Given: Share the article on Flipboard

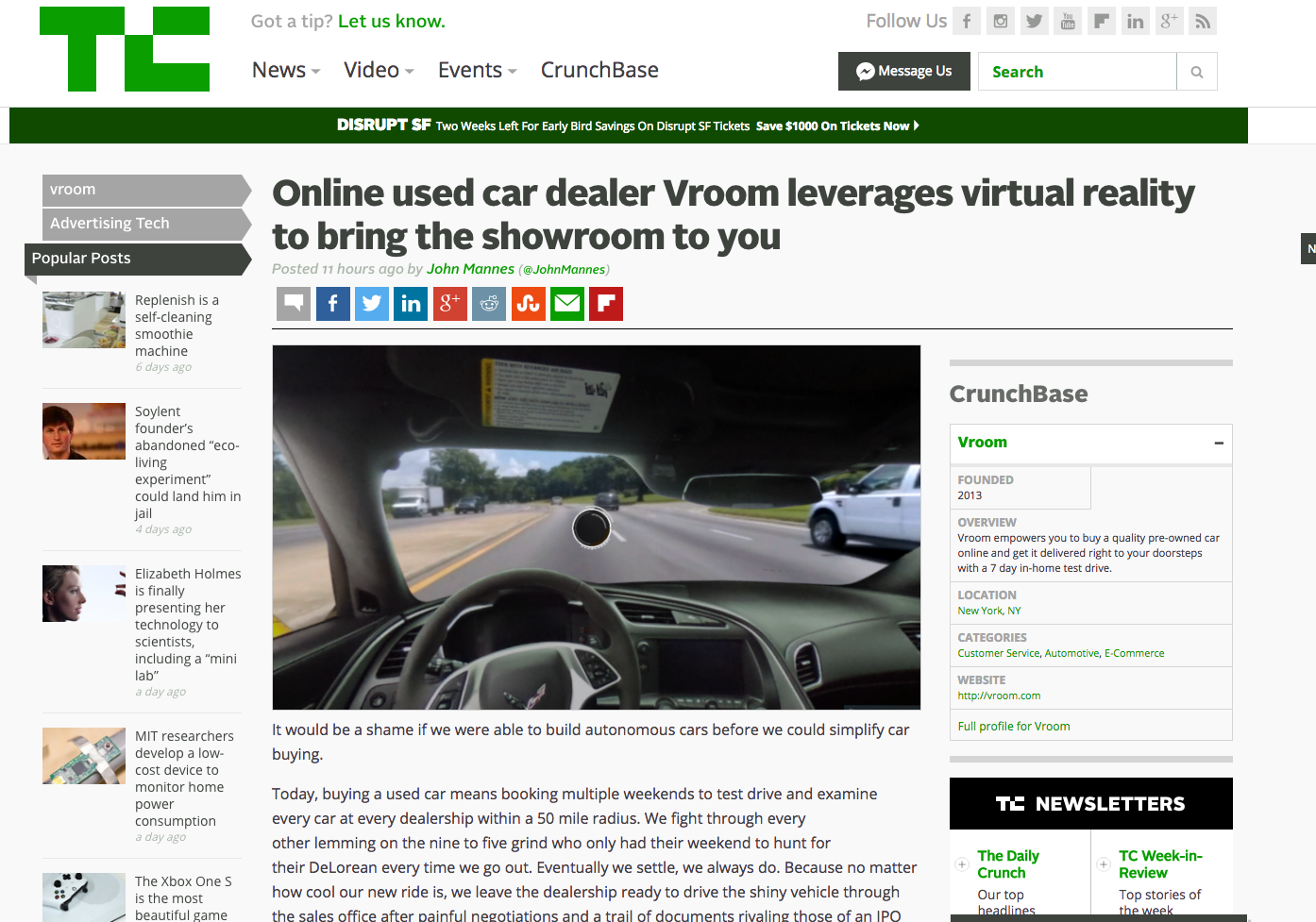Looking at the screenshot, I should point(606,304).
